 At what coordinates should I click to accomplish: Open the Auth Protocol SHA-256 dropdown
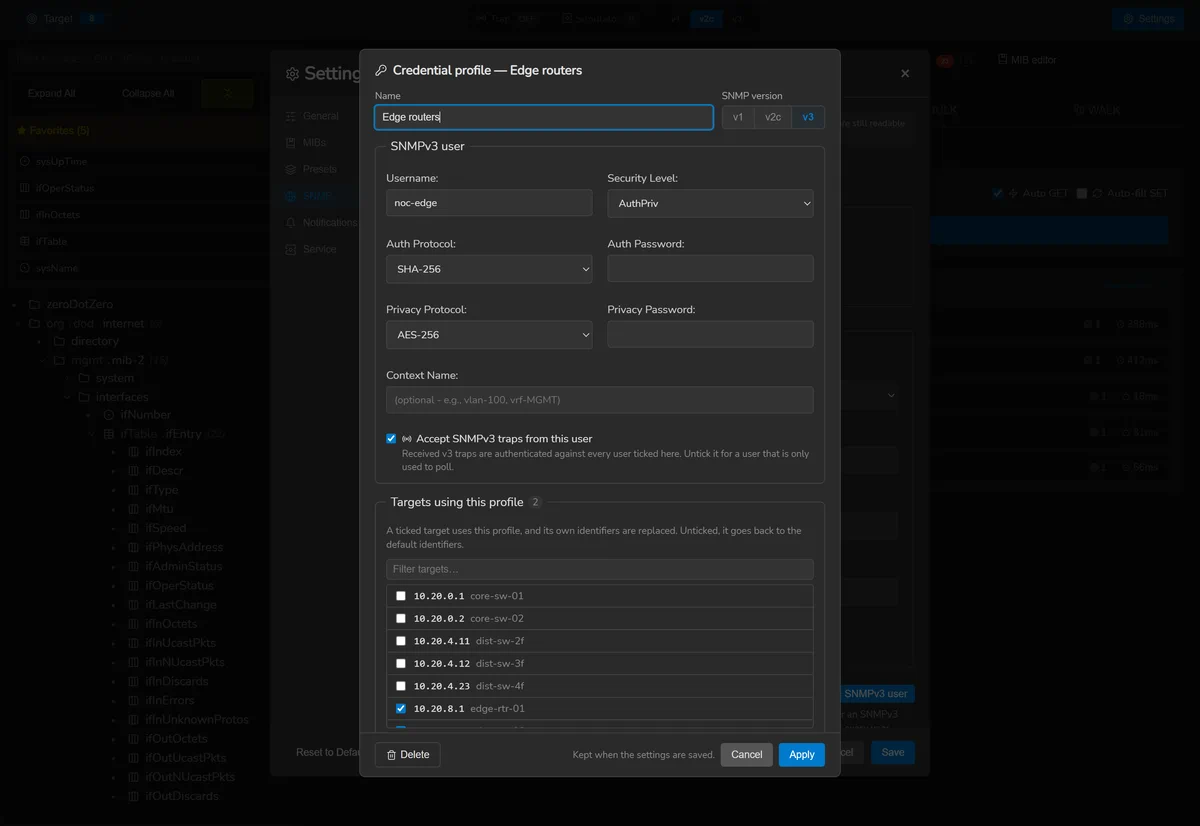(x=489, y=269)
